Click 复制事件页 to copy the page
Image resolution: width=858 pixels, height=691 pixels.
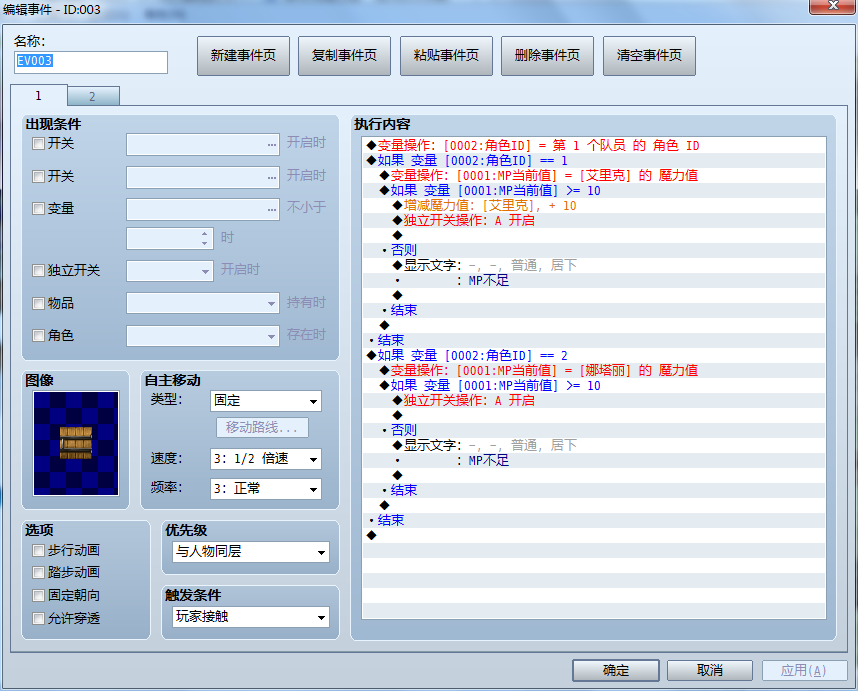(344, 56)
